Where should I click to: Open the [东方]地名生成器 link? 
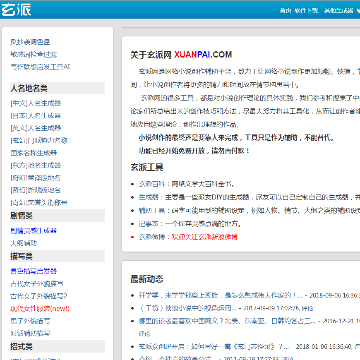coord(36,165)
